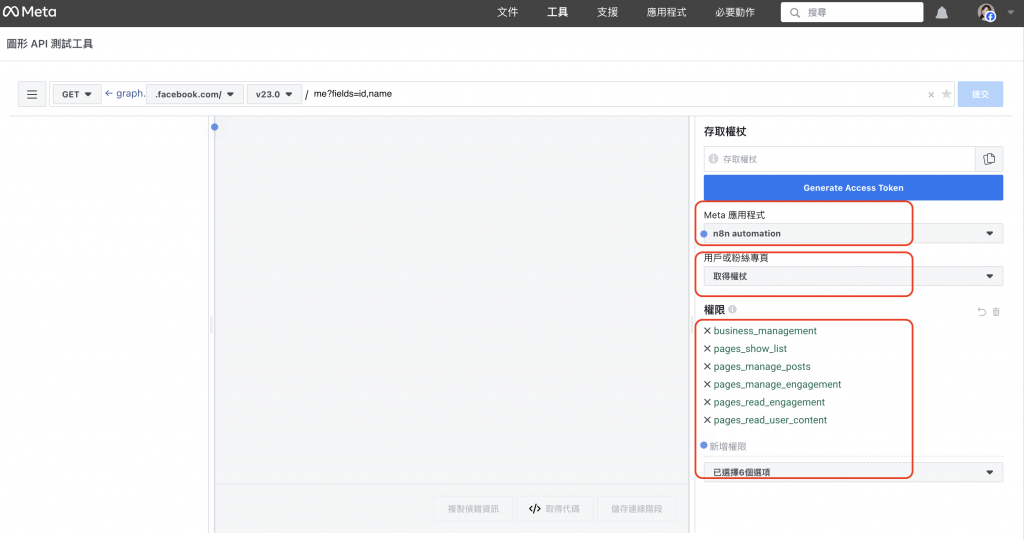1024x540 pixels.
Task: Expand 已選擇6個選項 permissions dropdown
Action: coord(853,472)
